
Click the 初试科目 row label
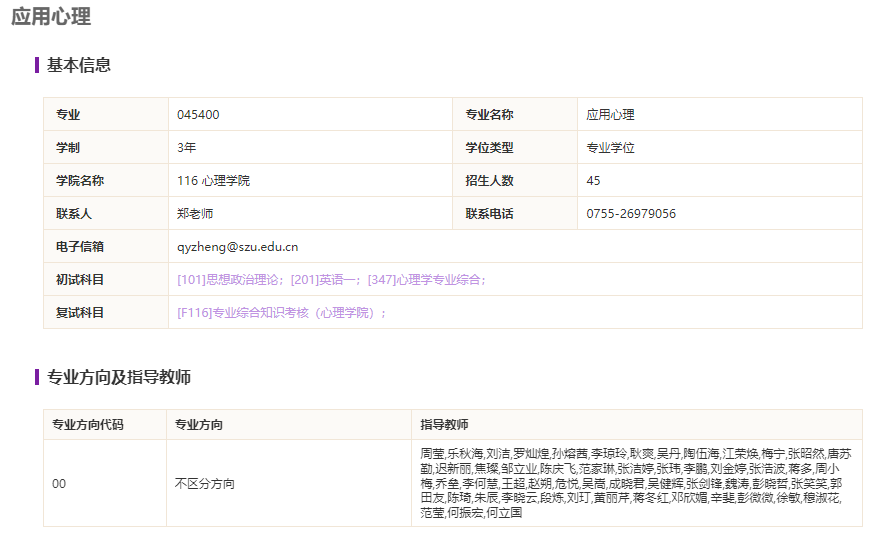[x=80, y=280]
